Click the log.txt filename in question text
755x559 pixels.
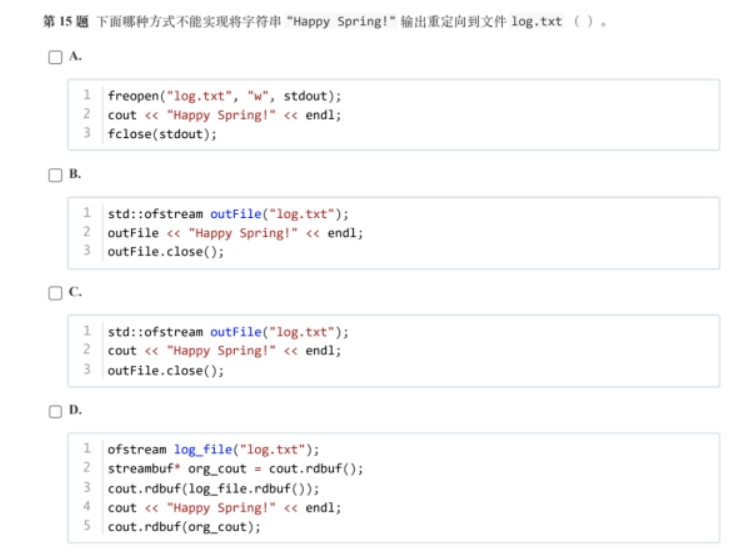[536, 21]
